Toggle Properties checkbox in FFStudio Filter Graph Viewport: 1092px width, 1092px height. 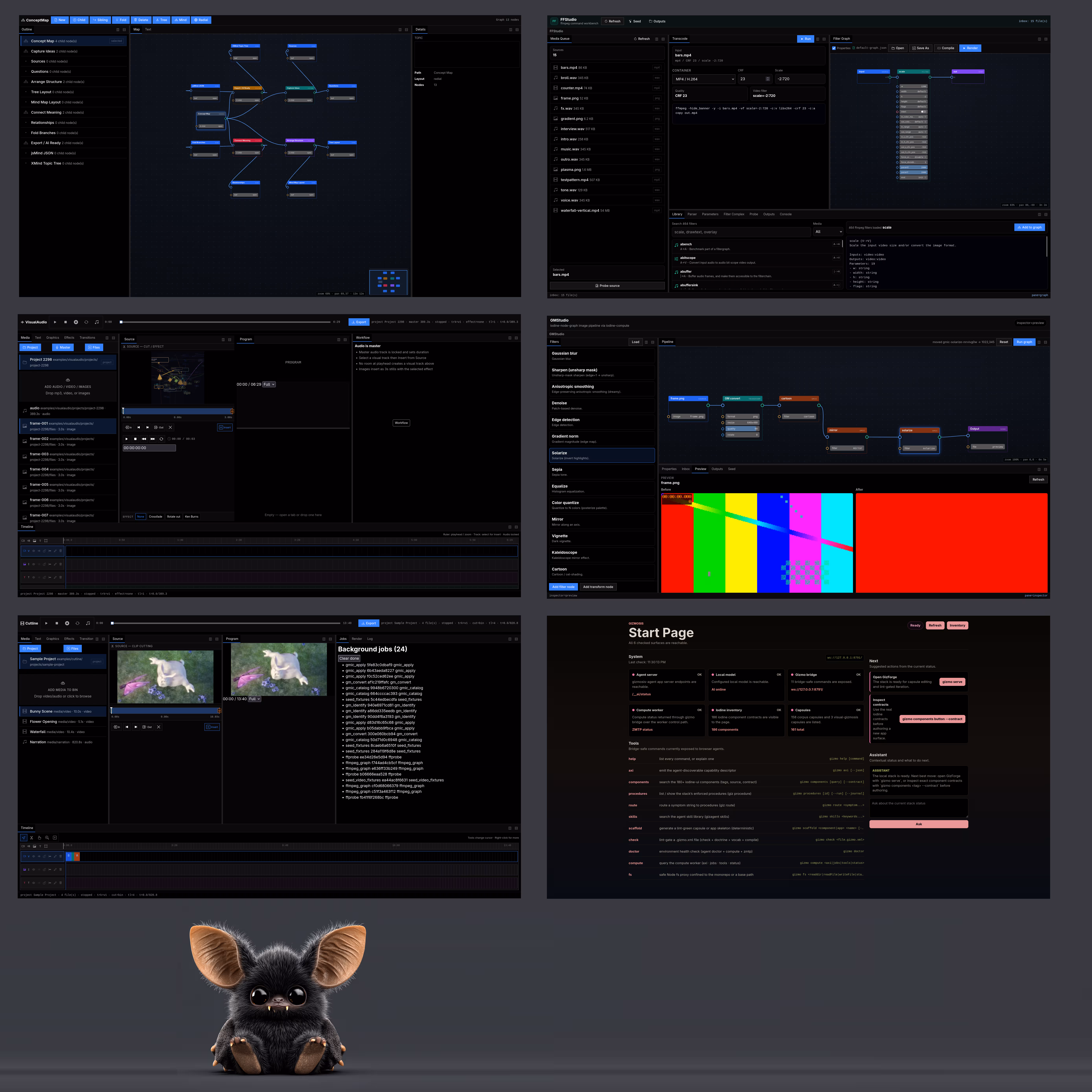tap(834, 48)
